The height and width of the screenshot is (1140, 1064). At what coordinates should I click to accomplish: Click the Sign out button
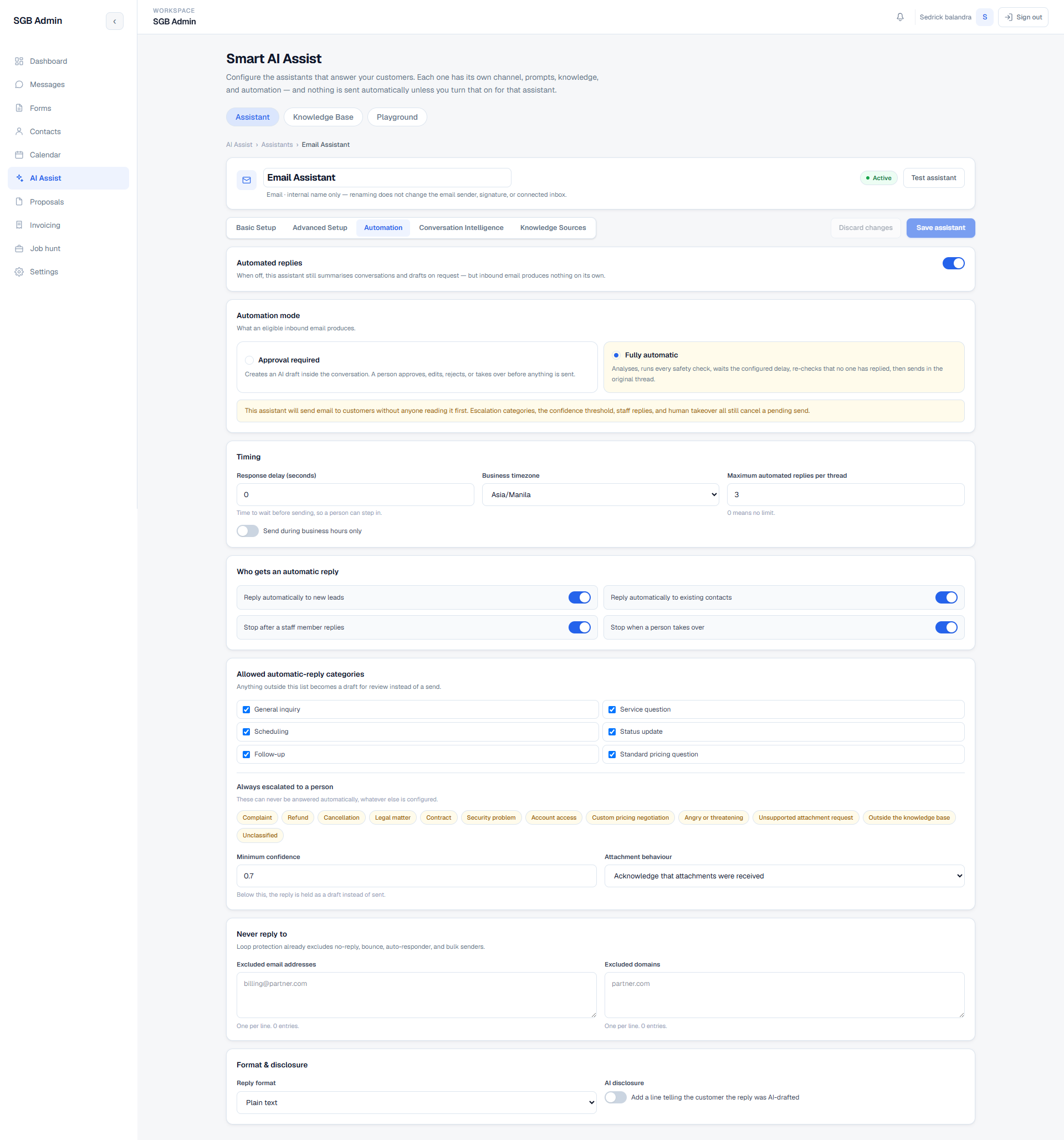click(x=1023, y=17)
